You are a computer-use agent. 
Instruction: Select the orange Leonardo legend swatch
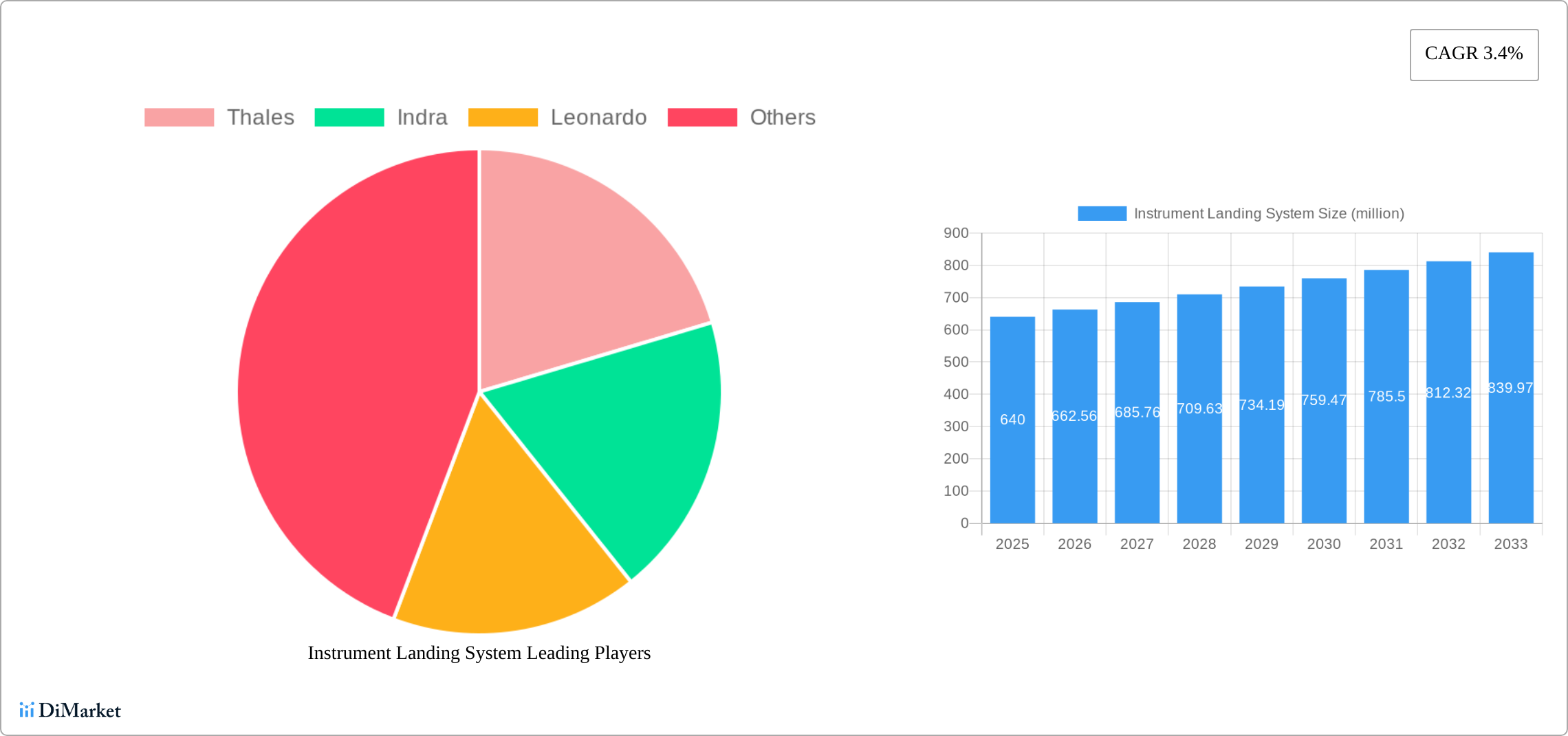point(503,117)
